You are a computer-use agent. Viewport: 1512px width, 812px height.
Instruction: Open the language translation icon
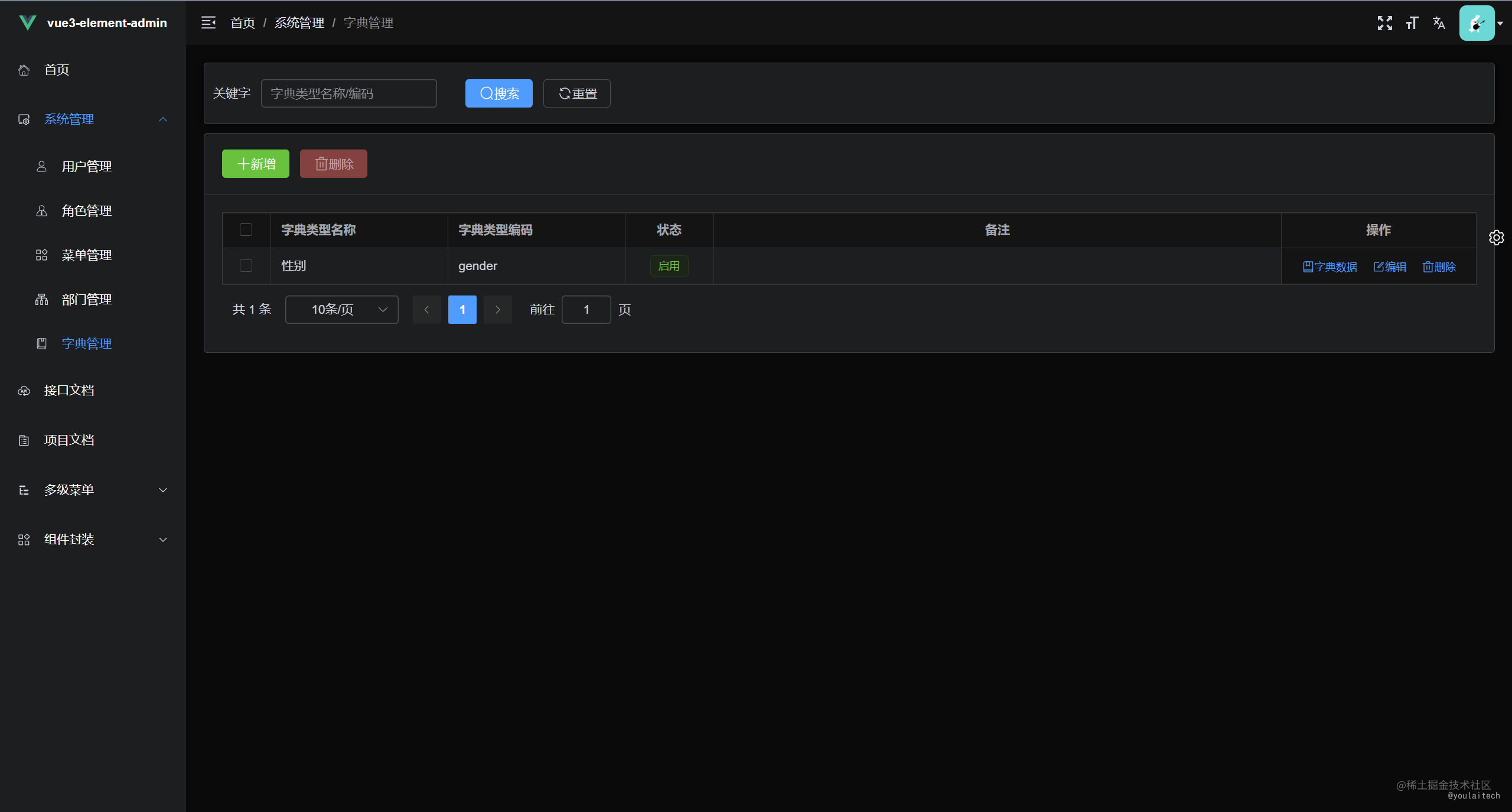[1439, 23]
